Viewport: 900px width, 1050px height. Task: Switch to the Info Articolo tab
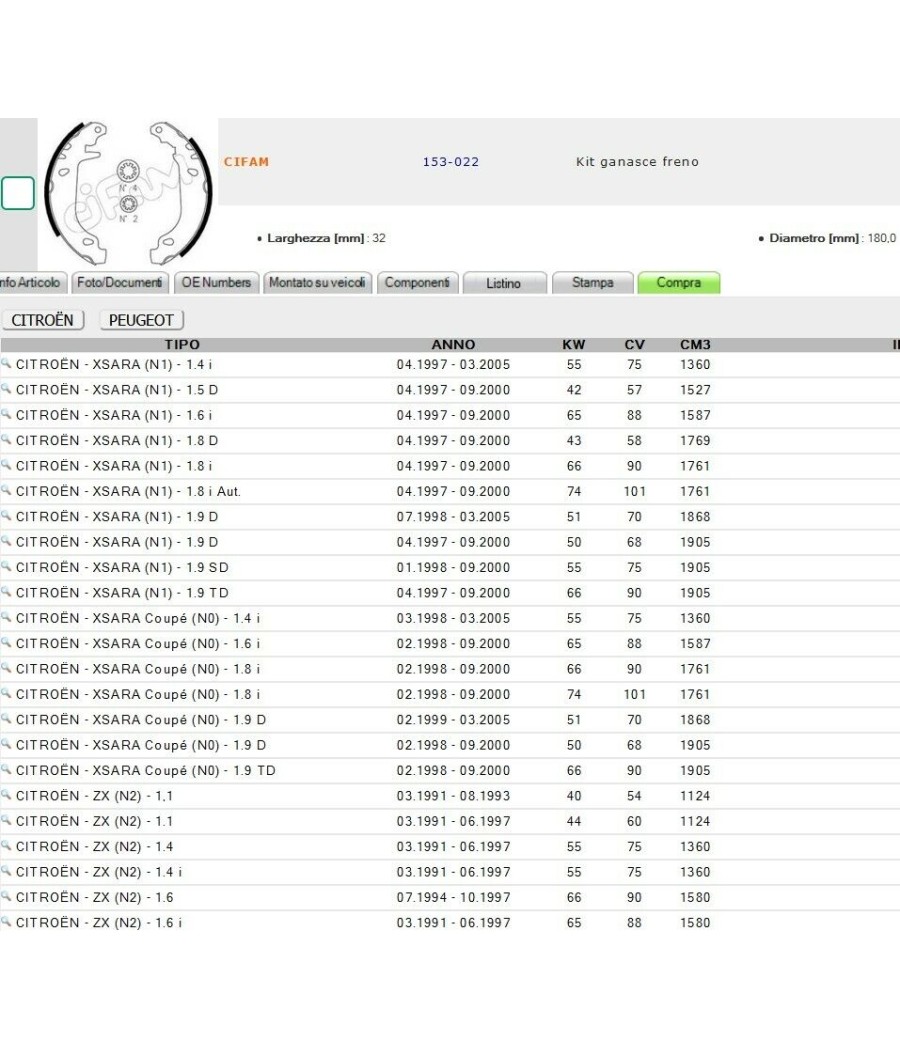click(32, 283)
